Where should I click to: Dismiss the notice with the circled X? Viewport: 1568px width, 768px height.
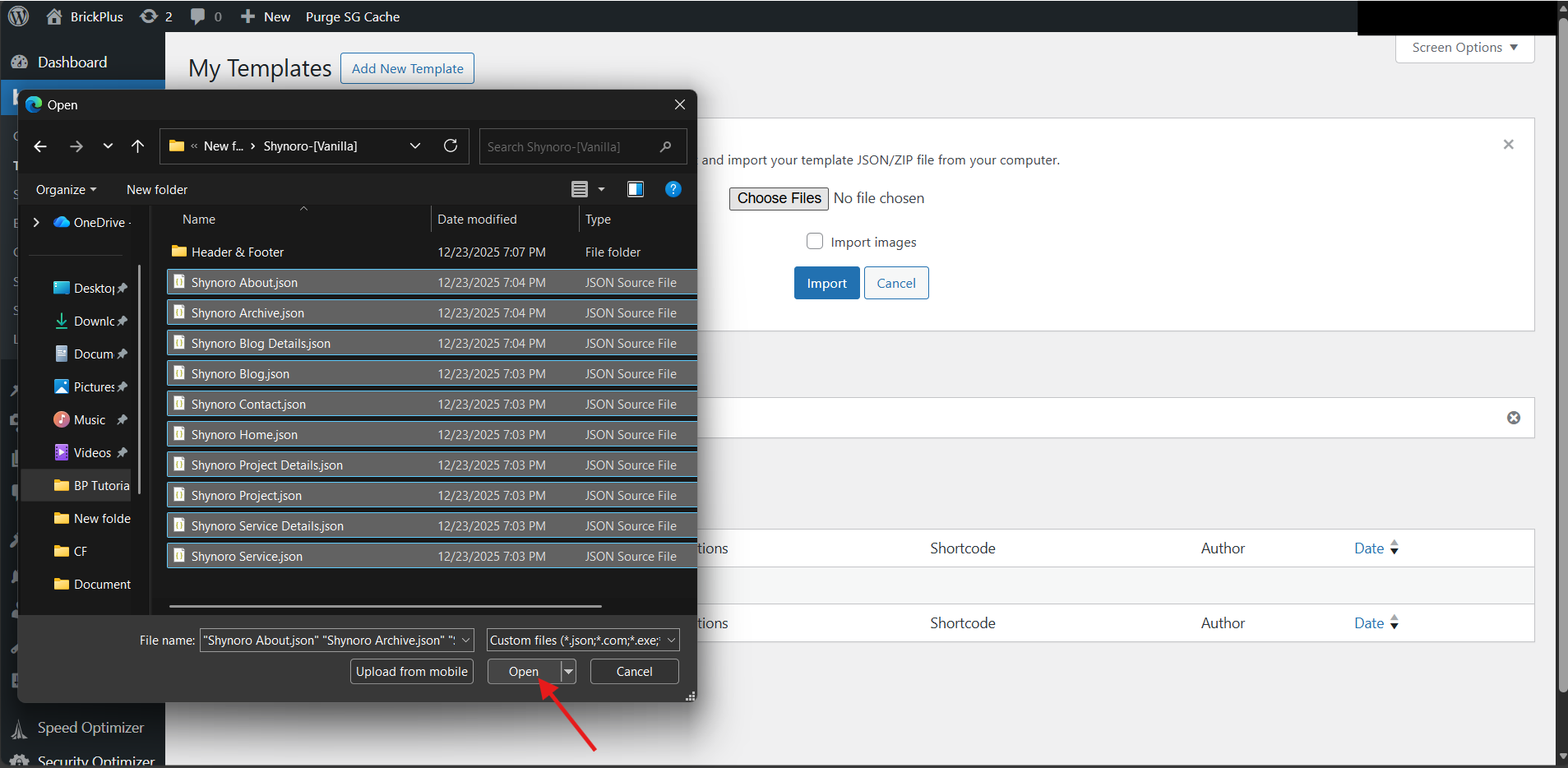click(x=1514, y=418)
